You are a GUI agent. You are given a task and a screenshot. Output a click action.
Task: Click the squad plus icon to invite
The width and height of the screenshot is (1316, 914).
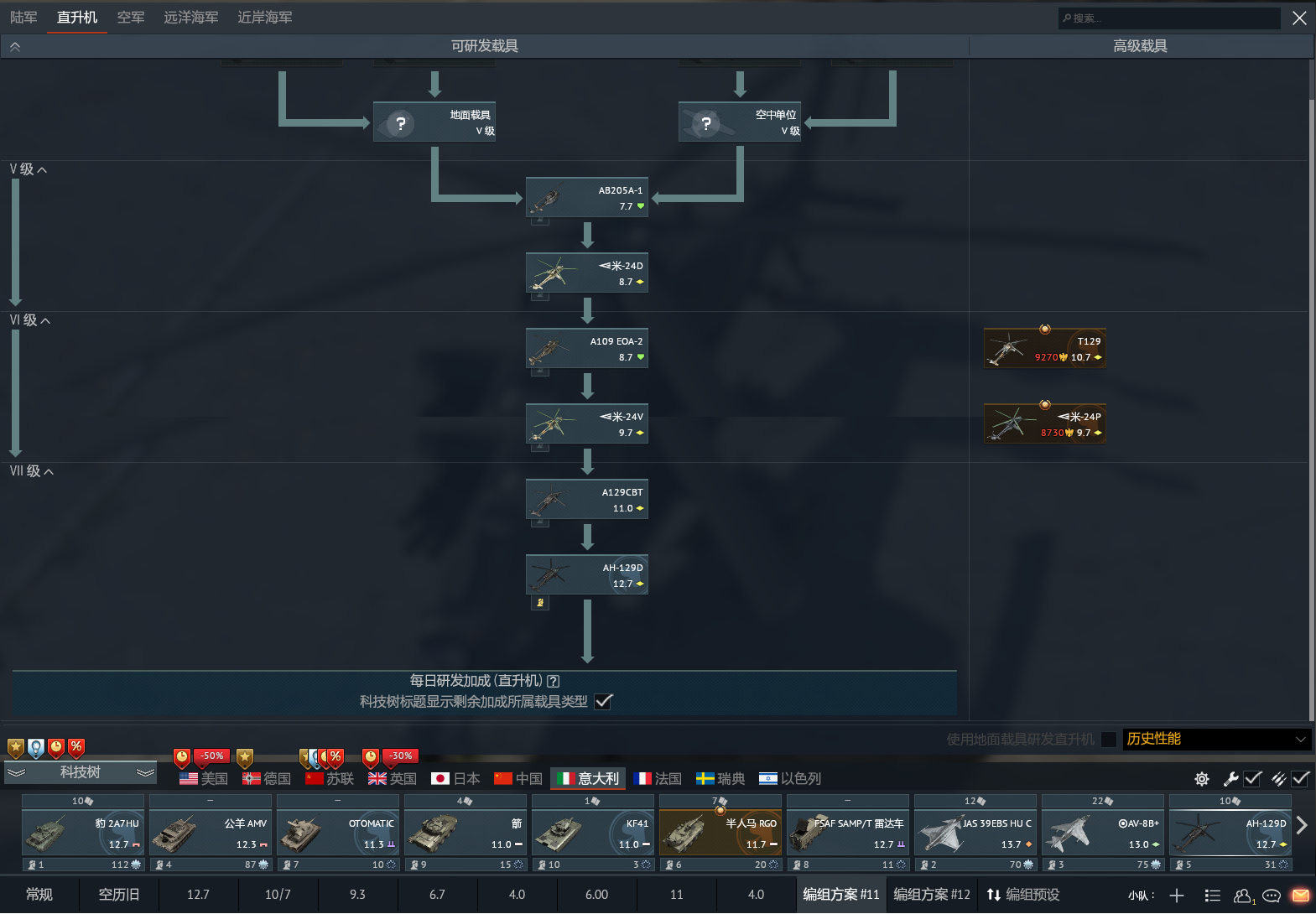tap(1177, 896)
